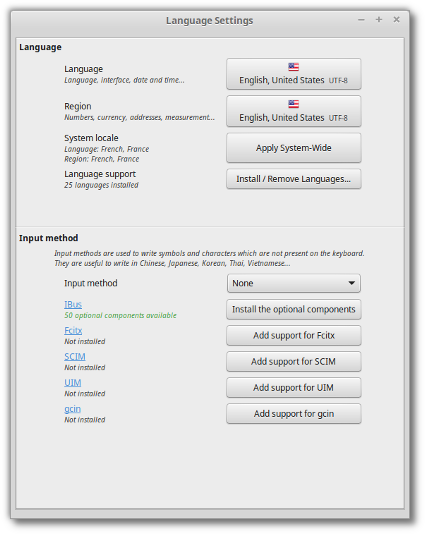Click the US flag icon in Language button
This screenshot has height=535, width=426.
[x=293, y=67]
